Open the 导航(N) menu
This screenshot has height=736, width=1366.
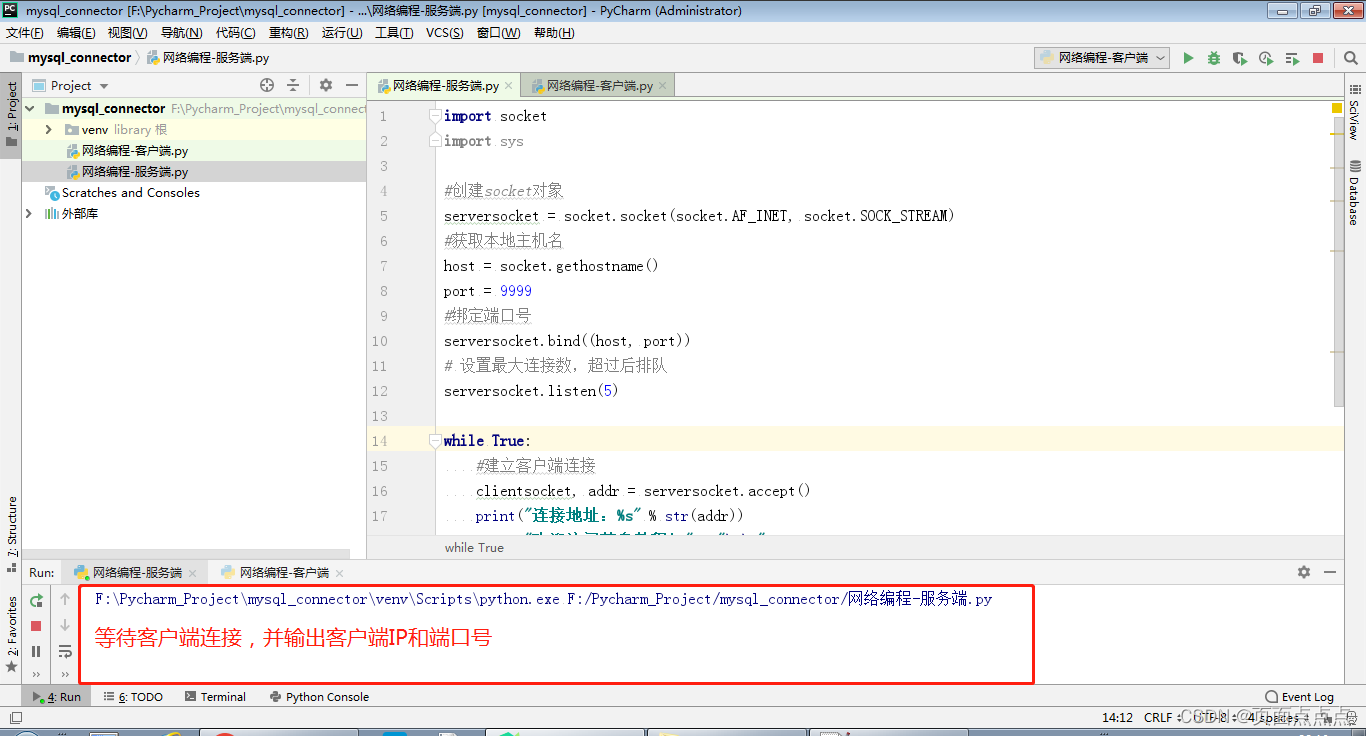(x=181, y=33)
